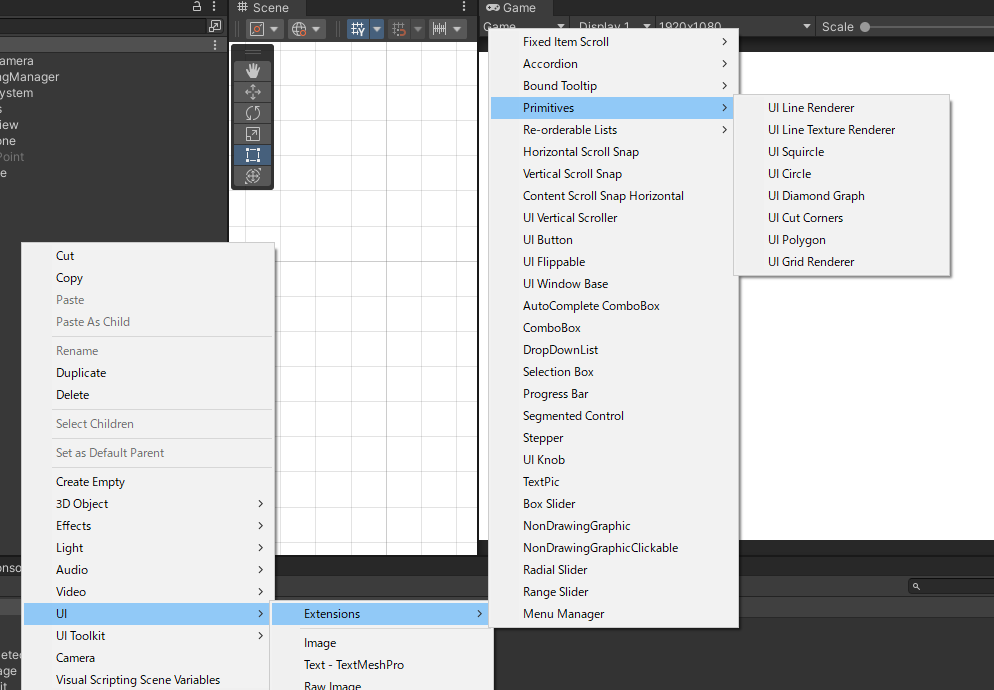The image size is (994, 690).
Task: Toggle grid visibility in Scene toolbar
Action: pyautogui.click(x=358, y=29)
